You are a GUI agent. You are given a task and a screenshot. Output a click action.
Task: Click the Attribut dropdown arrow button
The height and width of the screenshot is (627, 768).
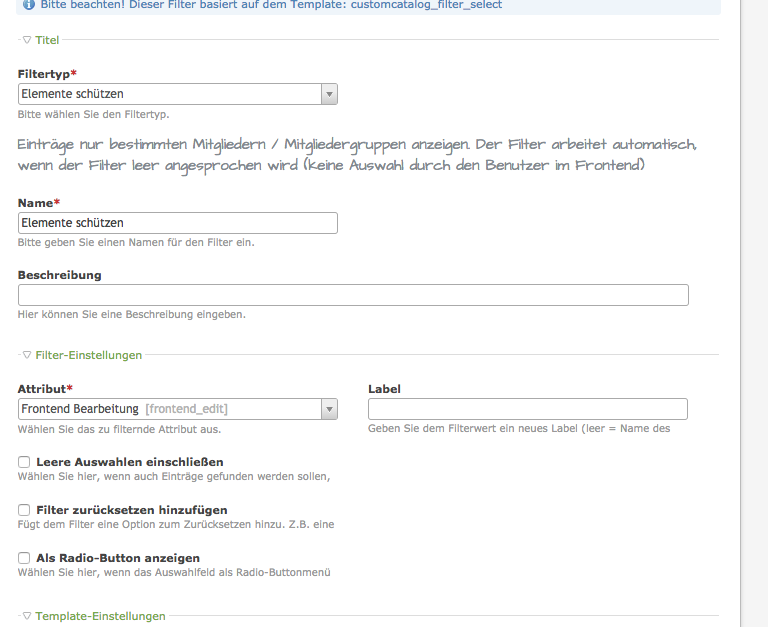point(329,409)
